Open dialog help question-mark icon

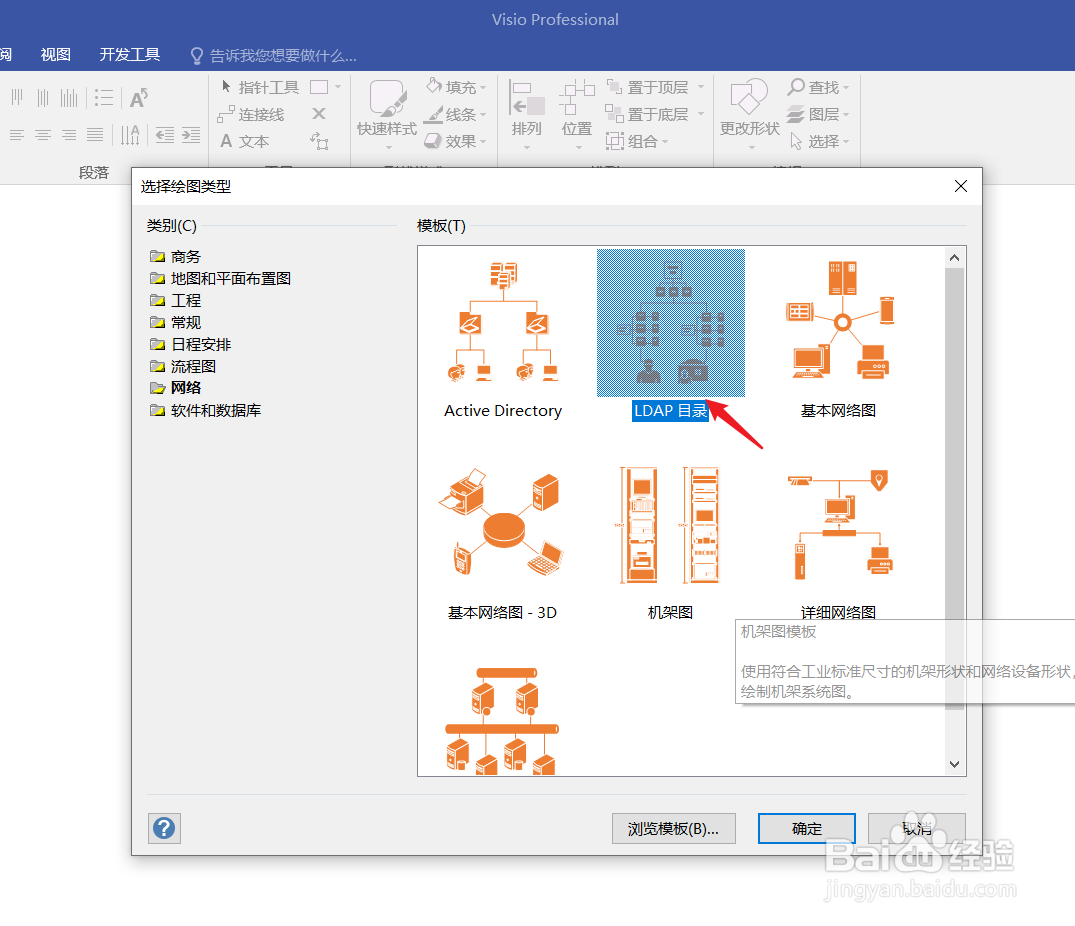pos(164,829)
